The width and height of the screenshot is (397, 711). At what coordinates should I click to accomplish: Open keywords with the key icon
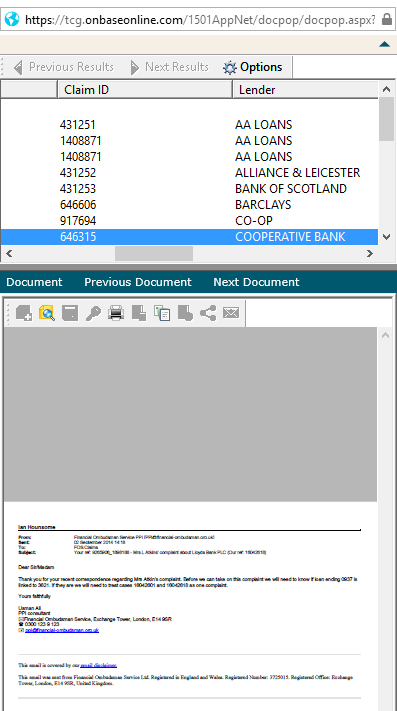click(x=93, y=313)
